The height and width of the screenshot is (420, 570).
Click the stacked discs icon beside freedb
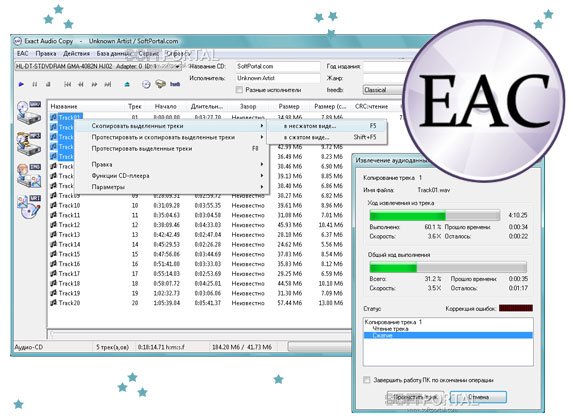(160, 84)
